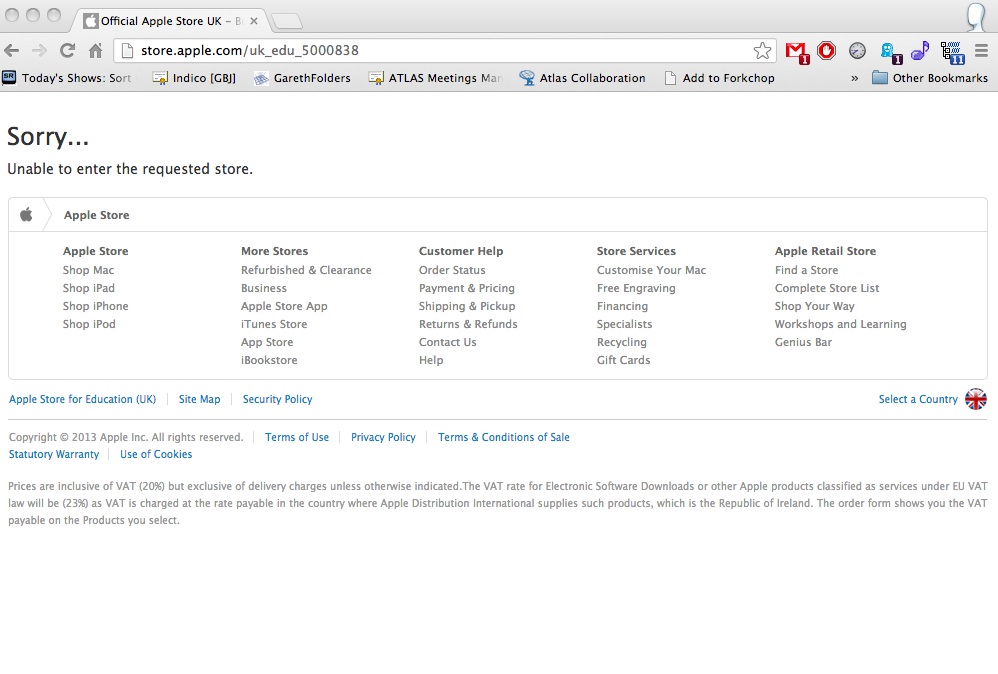Image resolution: width=998 pixels, height=674 pixels.
Task: Click the purple music note extension
Action: click(920, 50)
